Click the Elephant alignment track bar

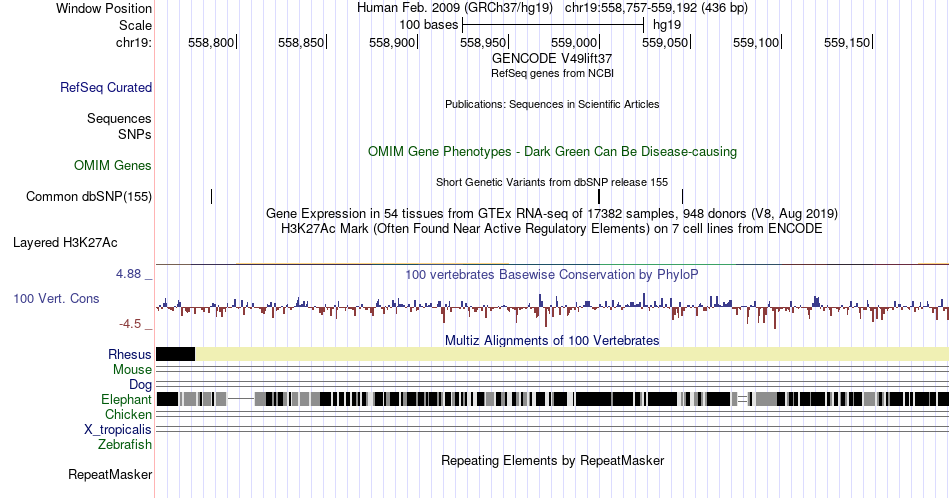click(553, 399)
